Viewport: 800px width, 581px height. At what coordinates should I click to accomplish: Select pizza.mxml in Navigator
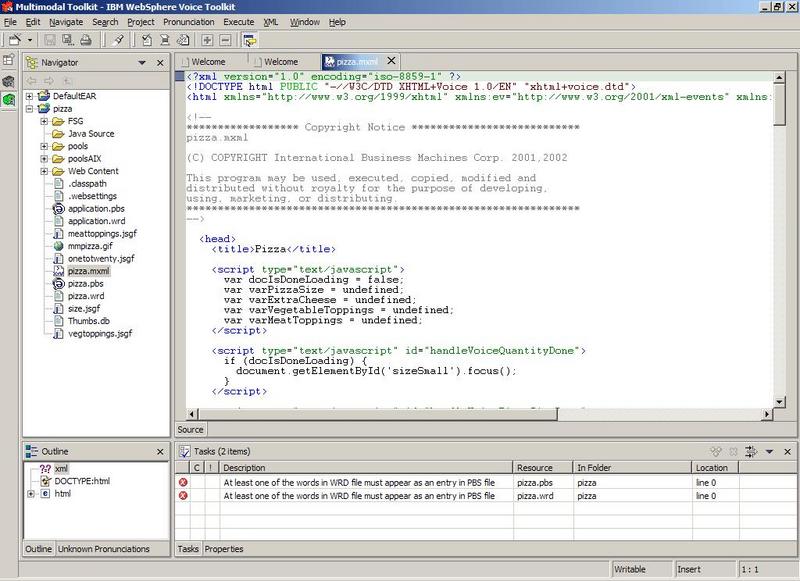point(88,271)
